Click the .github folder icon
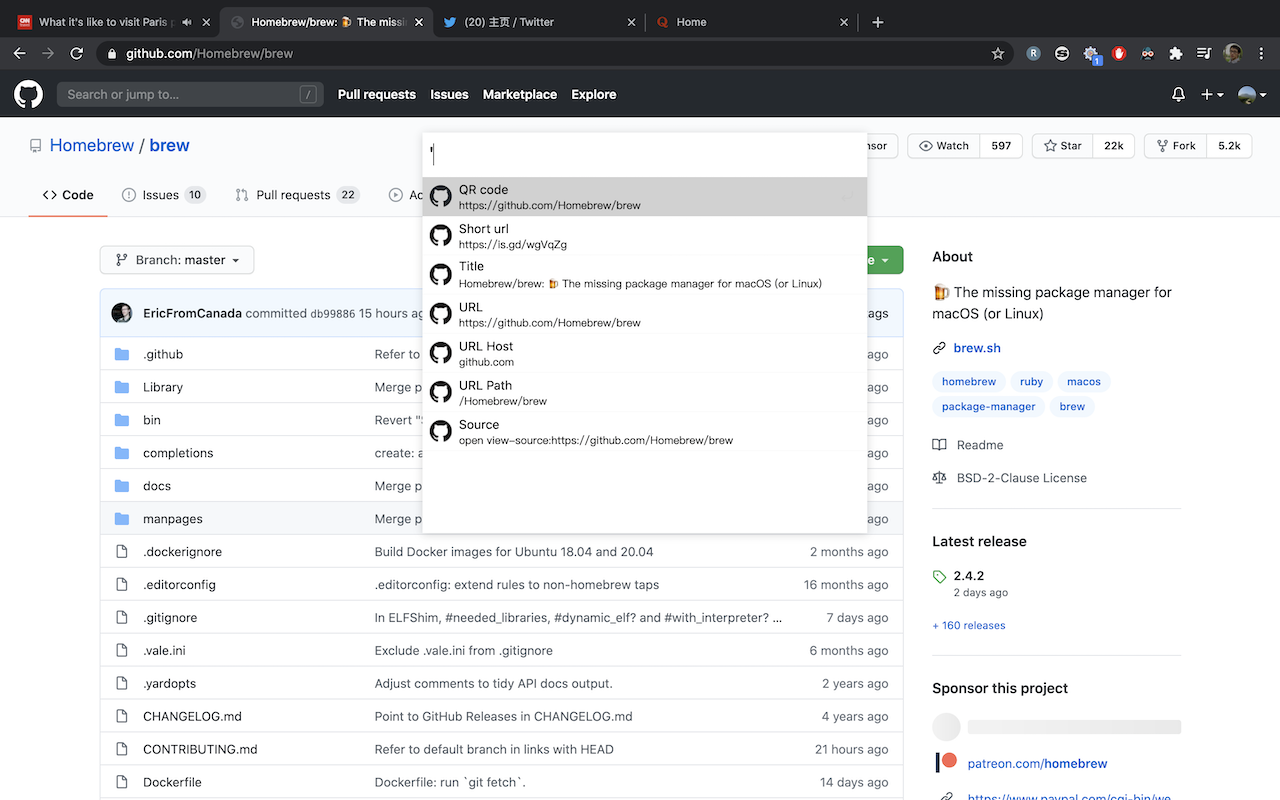Image resolution: width=1280 pixels, height=800 pixels. click(122, 354)
